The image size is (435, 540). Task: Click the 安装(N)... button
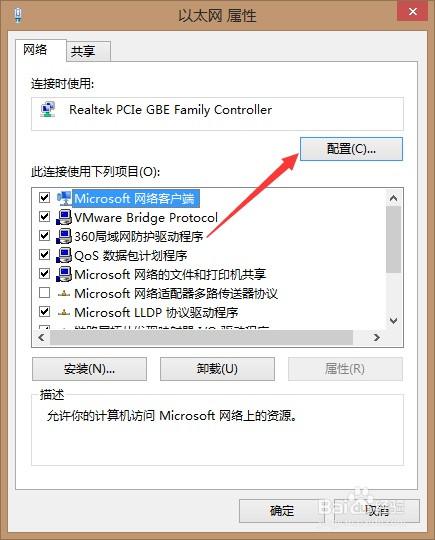[x=90, y=369]
